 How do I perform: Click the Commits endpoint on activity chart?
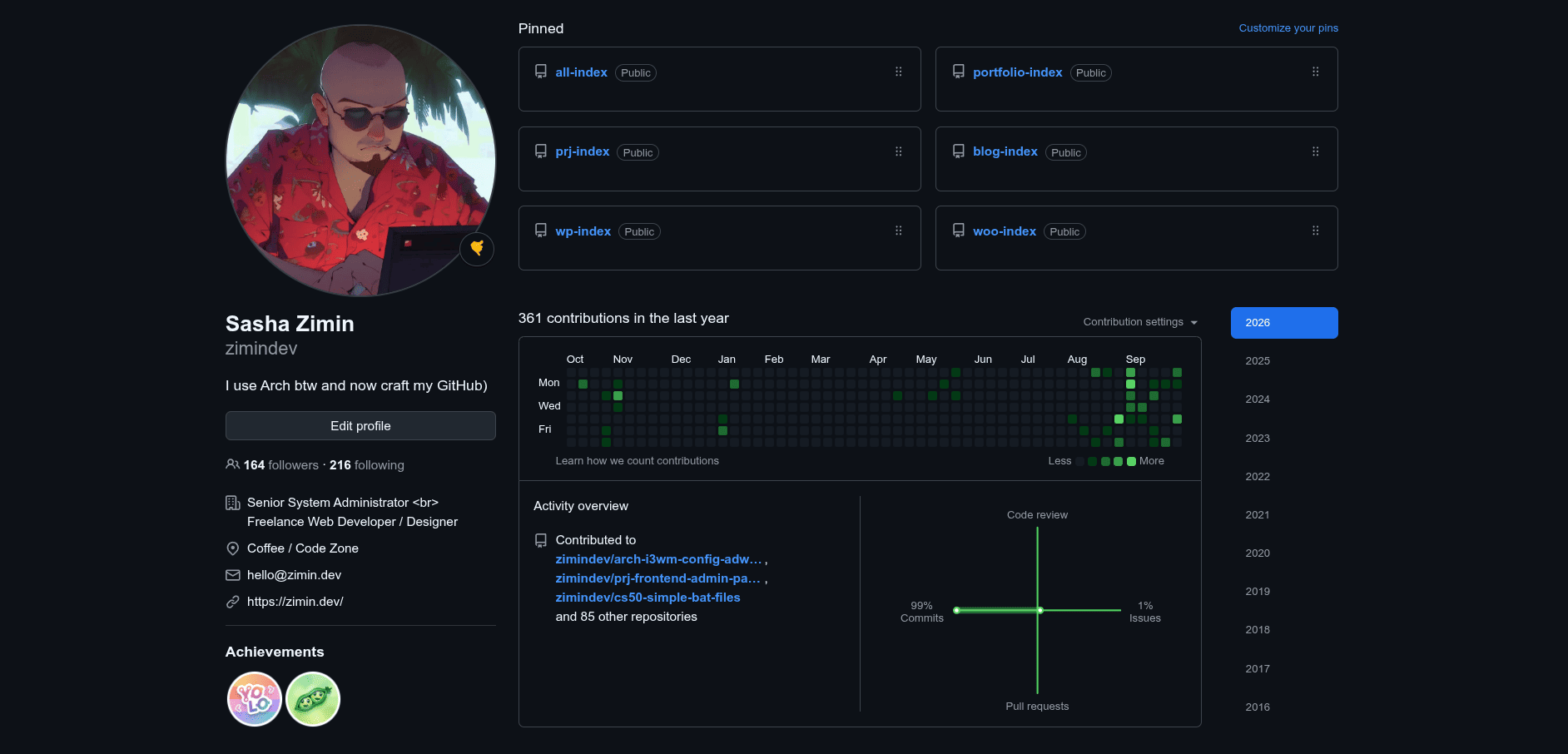957,611
